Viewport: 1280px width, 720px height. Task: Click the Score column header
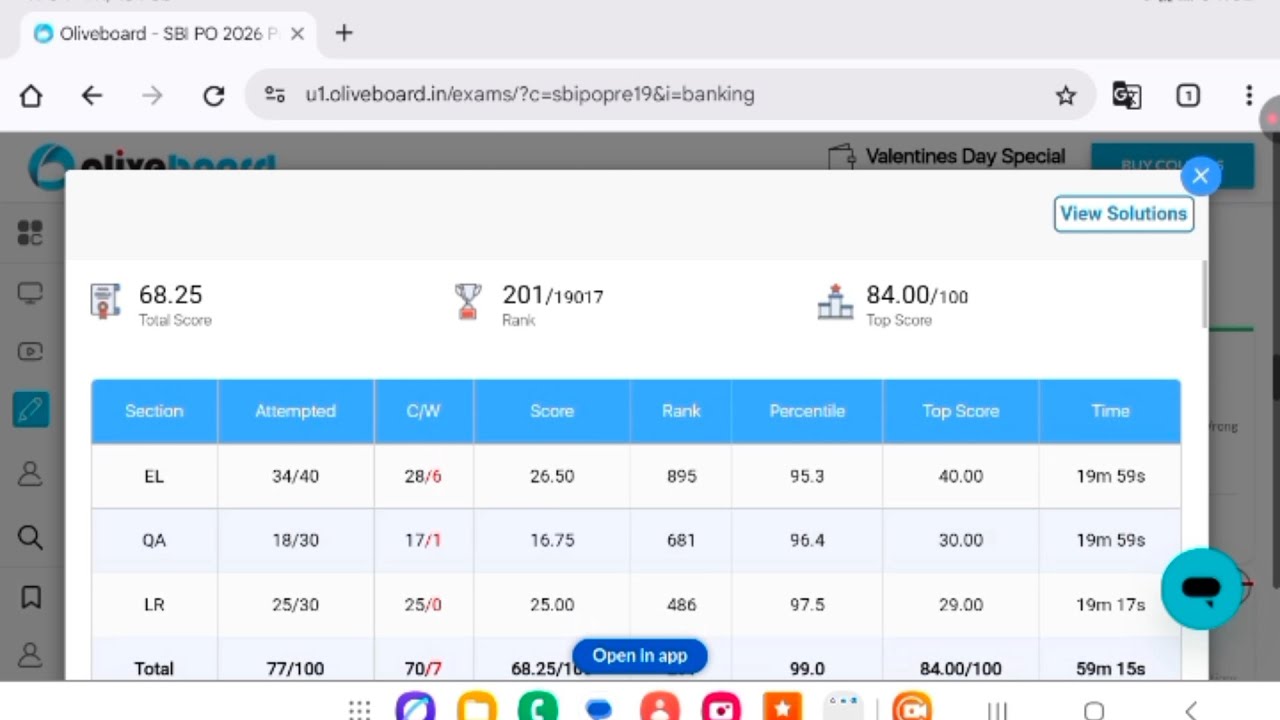click(552, 411)
